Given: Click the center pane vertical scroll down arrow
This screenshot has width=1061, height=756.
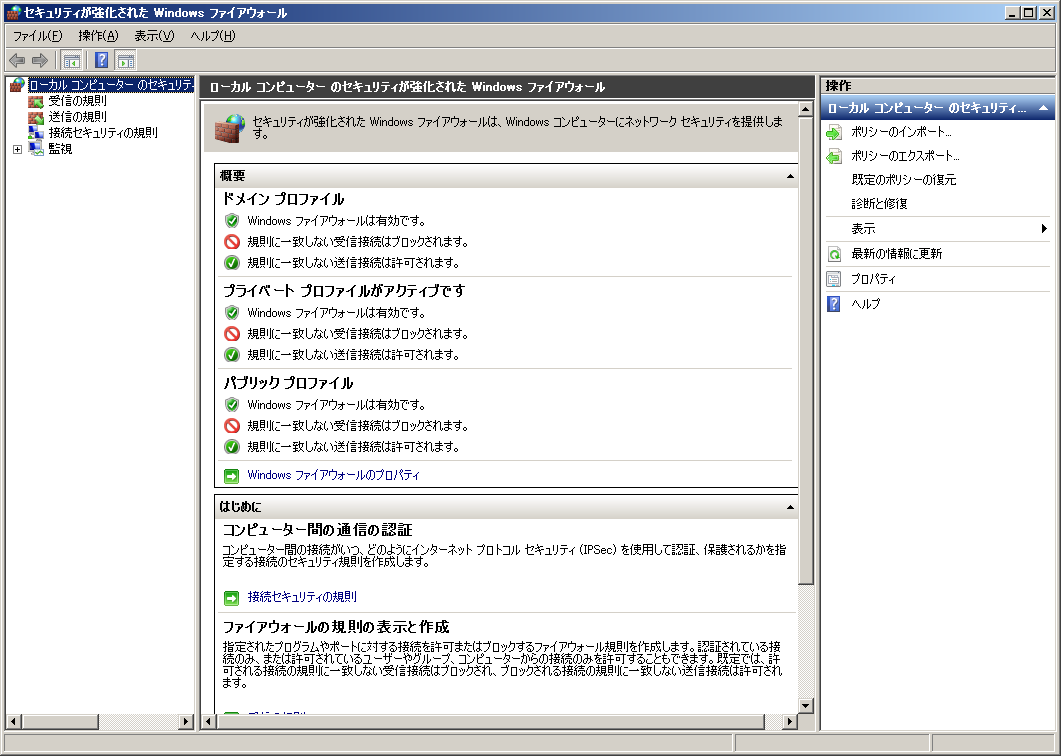Looking at the screenshot, I should [x=805, y=705].
